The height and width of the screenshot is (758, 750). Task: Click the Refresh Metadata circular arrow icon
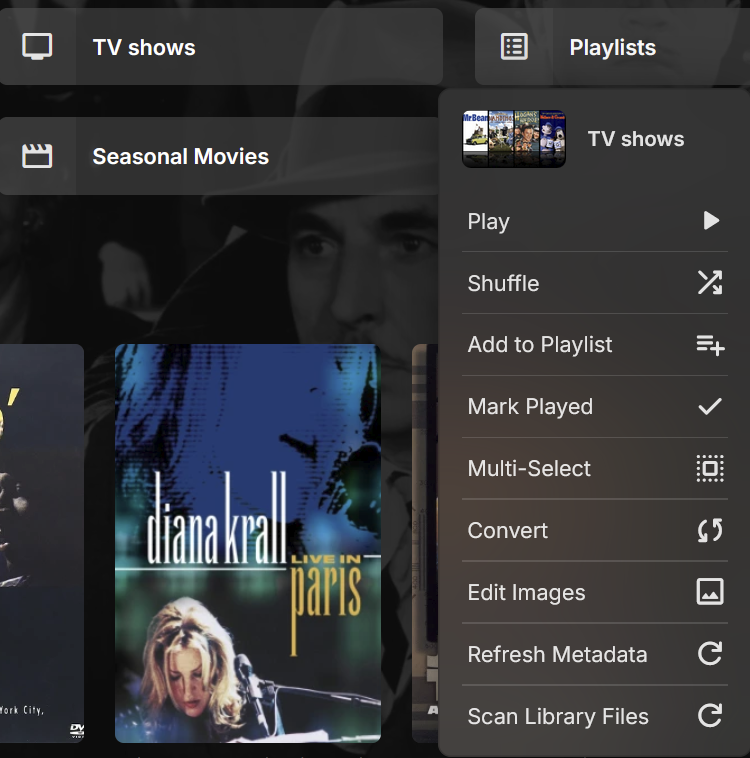click(710, 654)
